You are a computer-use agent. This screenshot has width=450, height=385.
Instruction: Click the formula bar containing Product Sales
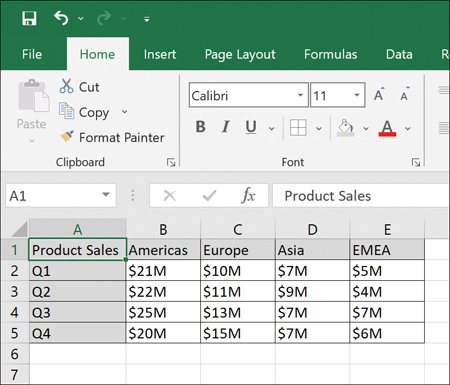tap(361, 195)
